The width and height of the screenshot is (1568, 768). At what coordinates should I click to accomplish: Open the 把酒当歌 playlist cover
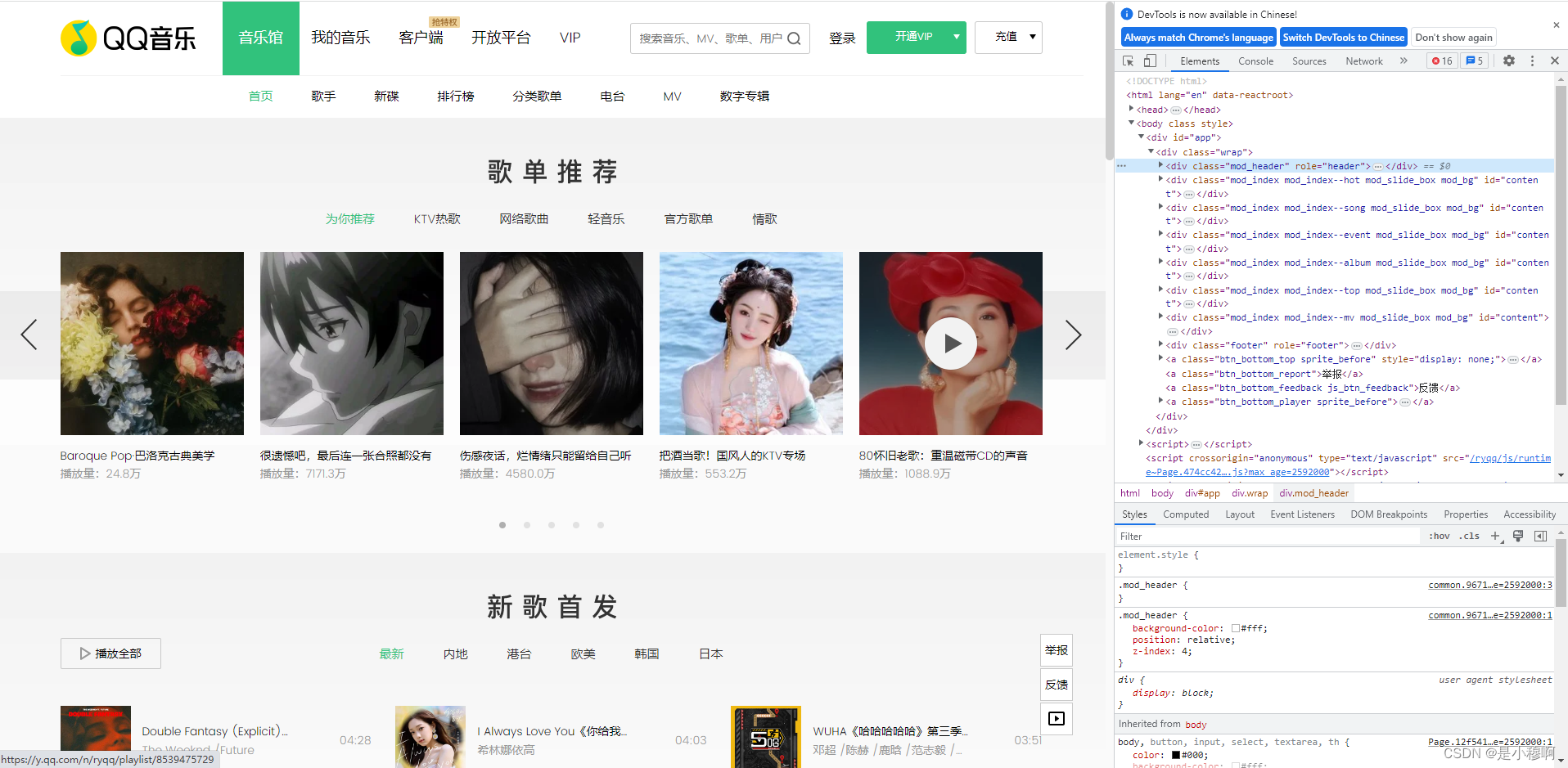coord(751,344)
